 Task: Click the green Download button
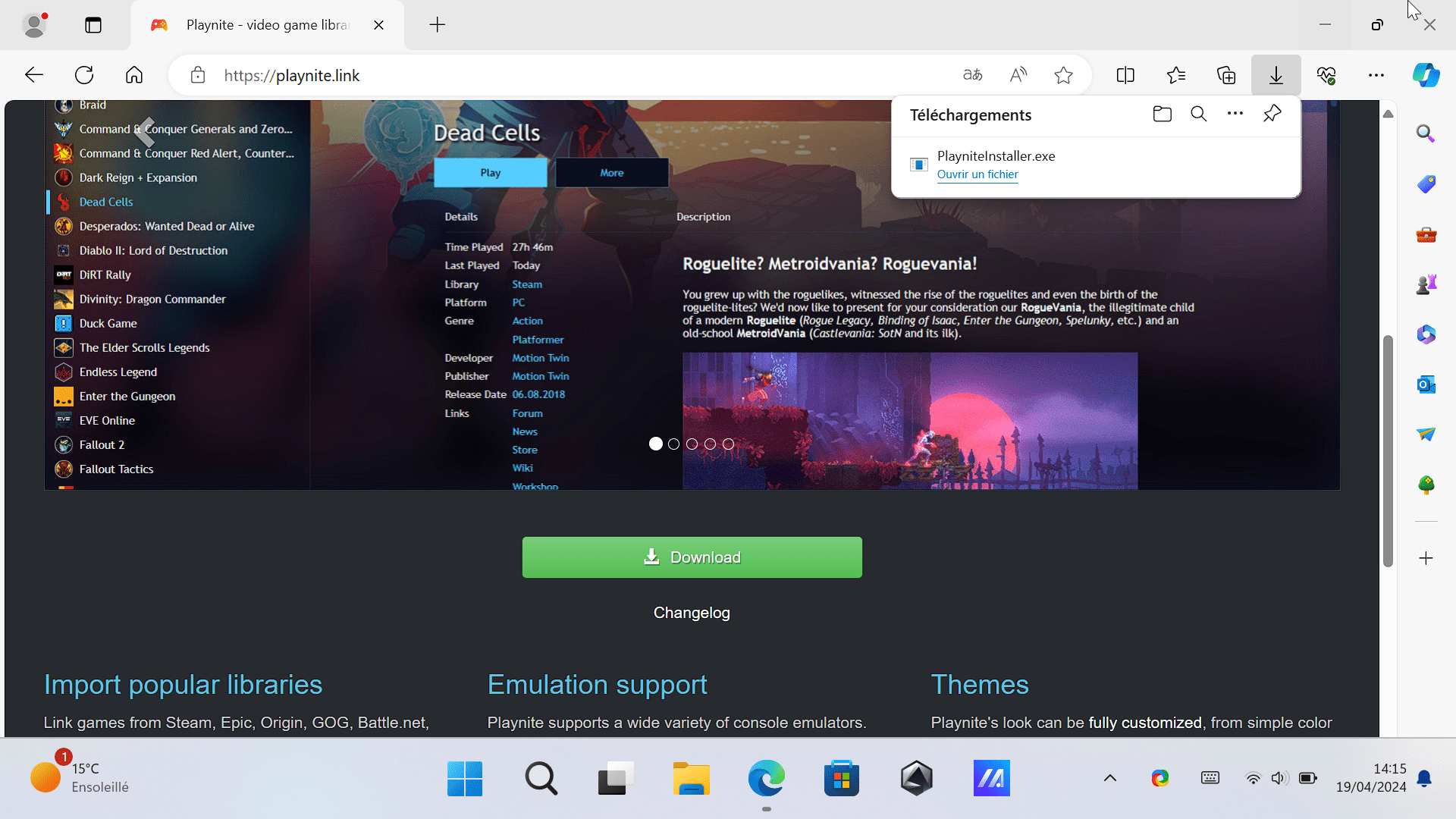click(x=692, y=557)
